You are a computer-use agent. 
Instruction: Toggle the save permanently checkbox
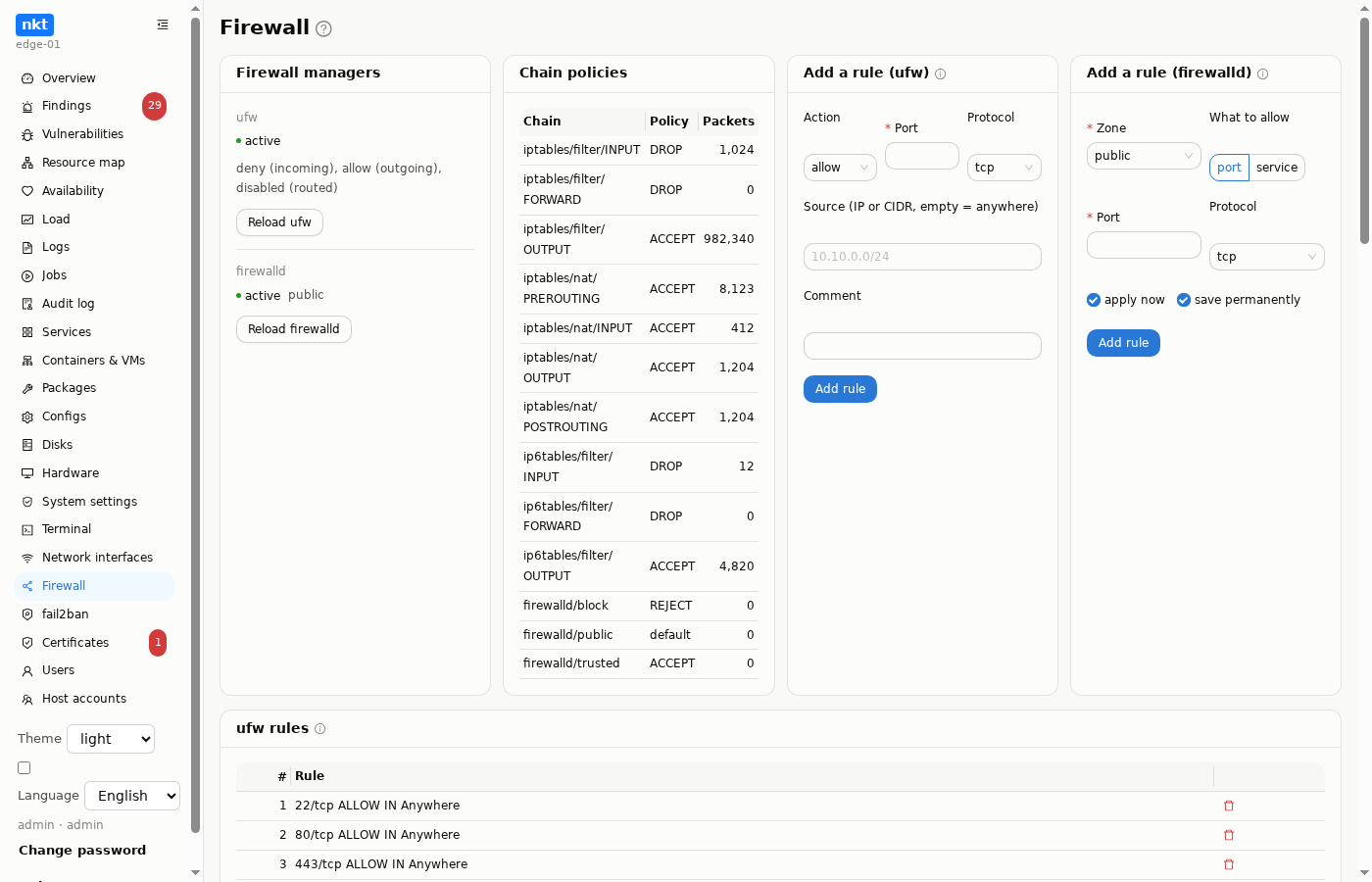coord(1184,300)
